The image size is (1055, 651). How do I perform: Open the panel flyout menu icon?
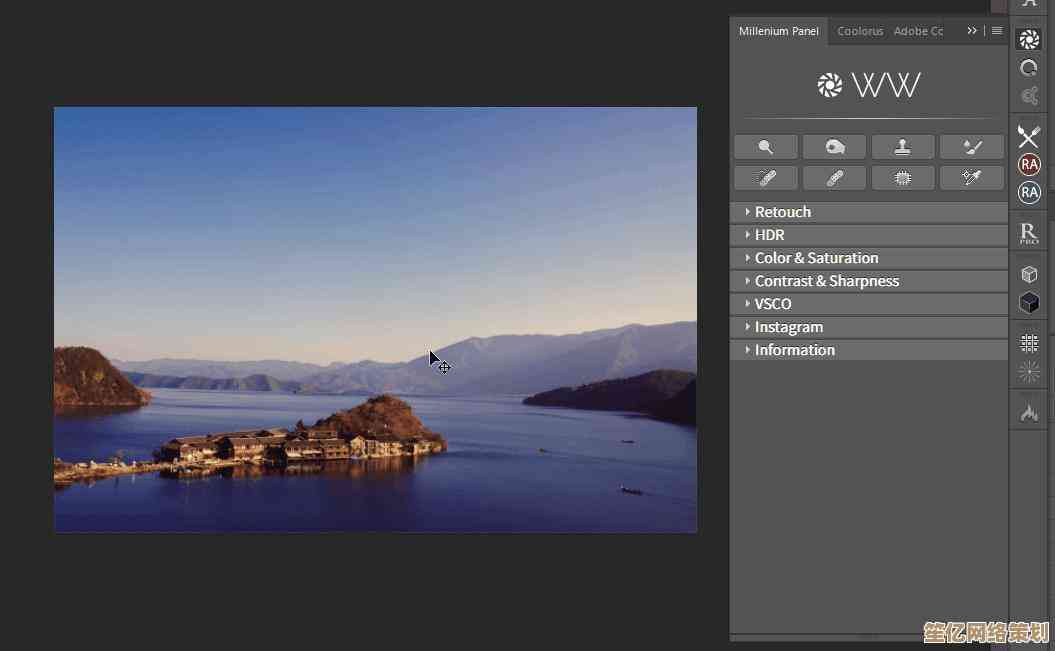[997, 31]
